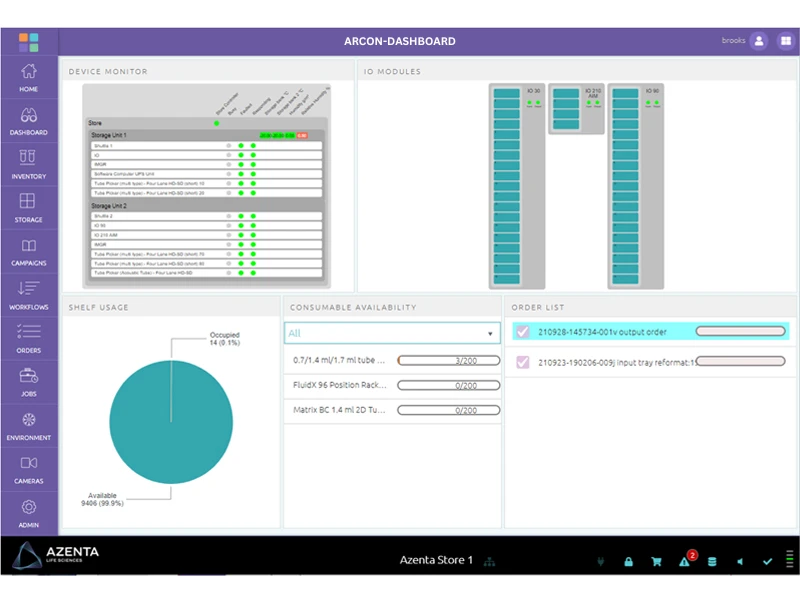Check the 210923-190206-009j input tray order checkbox
The image size is (800, 600).
point(522,361)
